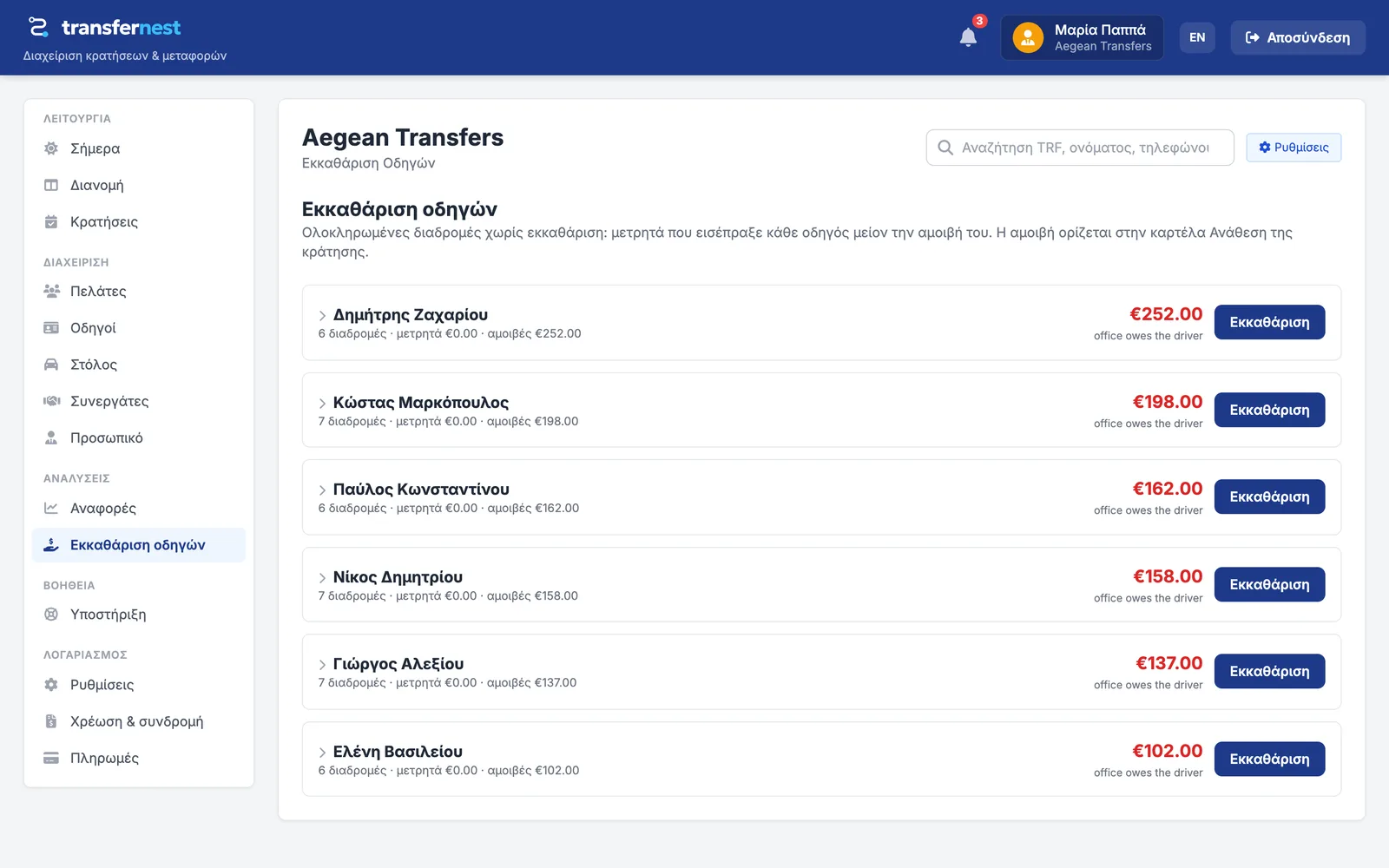The width and height of the screenshot is (1389, 868).
Task: Click the Πληρωμές credit card icon
Action: [51, 758]
